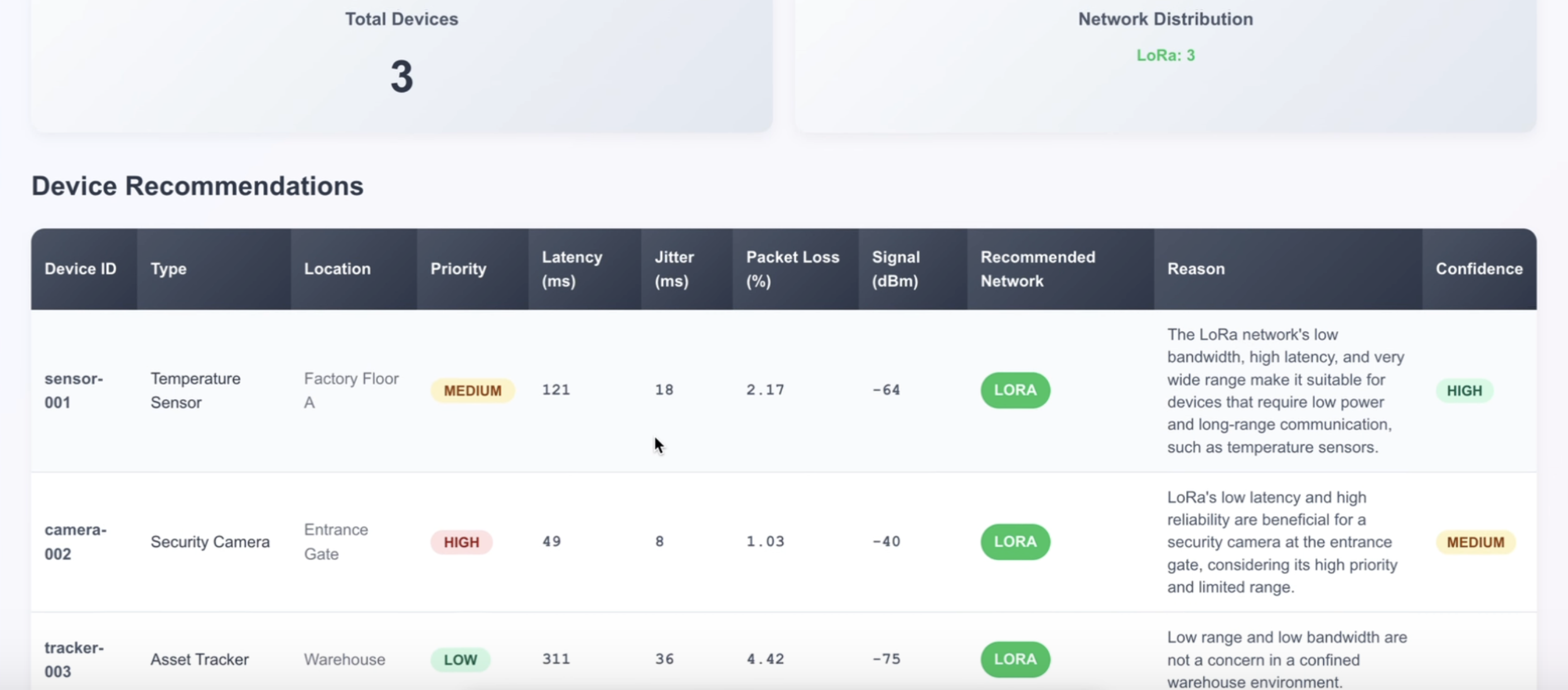Select the sensor-001 device ID cell
This screenshot has width=1568, height=690.
[x=74, y=391]
